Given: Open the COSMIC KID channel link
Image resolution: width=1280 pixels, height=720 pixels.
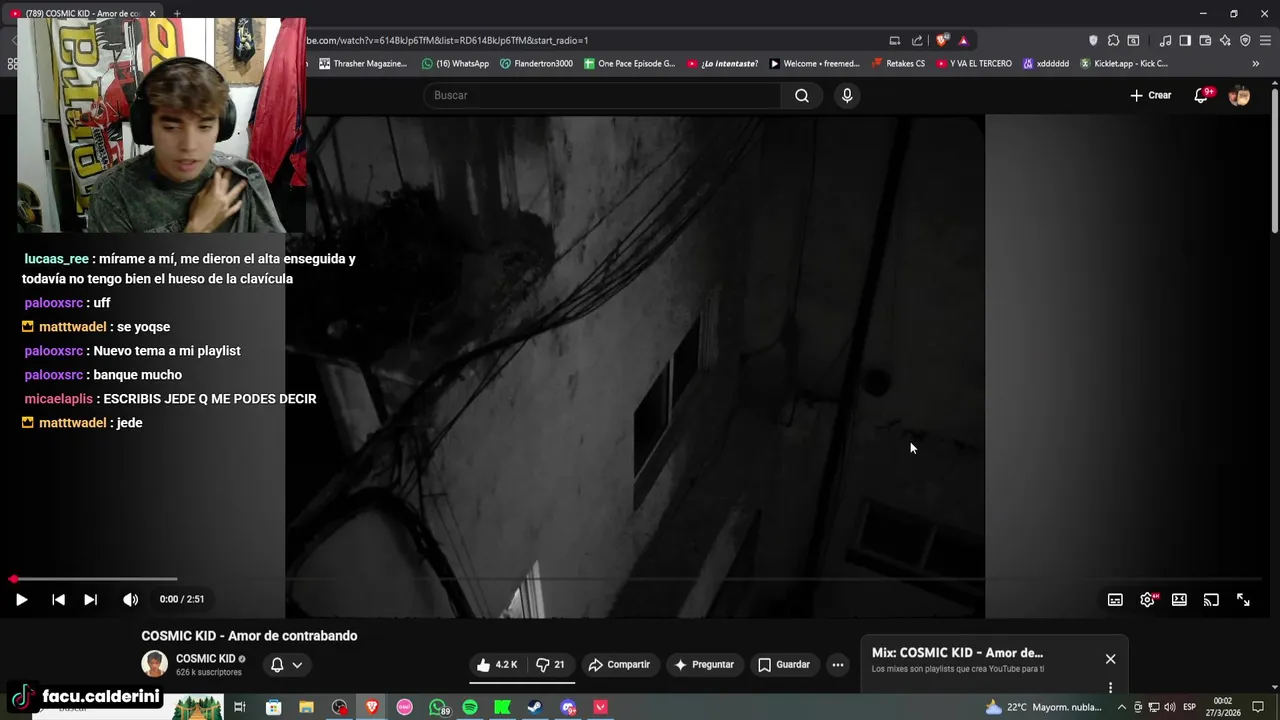Looking at the screenshot, I should pos(205,659).
